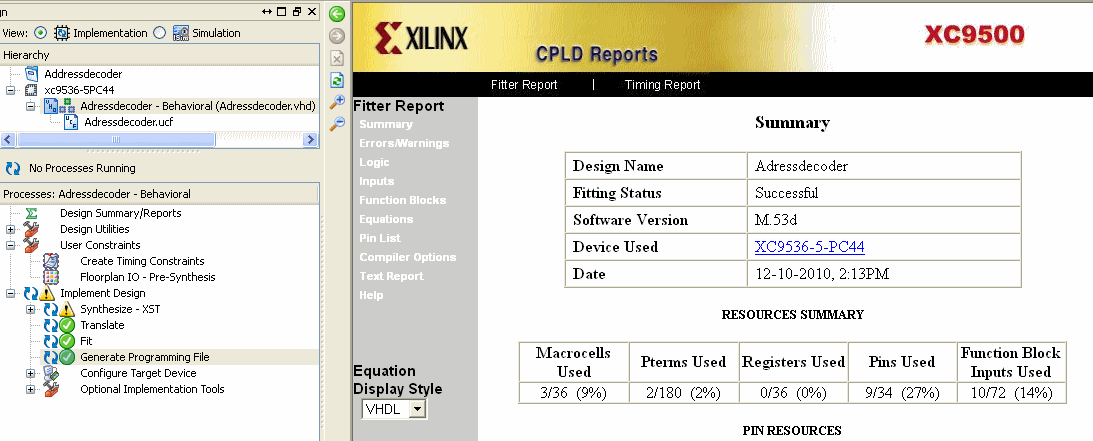This screenshot has width=1093, height=441.
Task: Select the Simulation view radio button
Action: (x=160, y=33)
